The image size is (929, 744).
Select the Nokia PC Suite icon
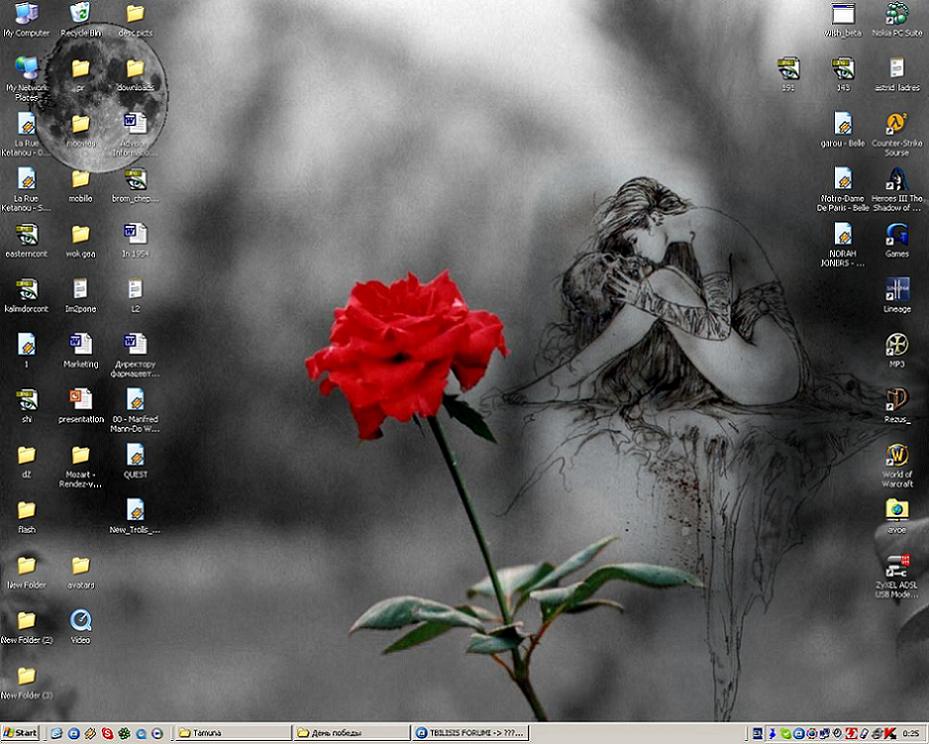tap(896, 14)
